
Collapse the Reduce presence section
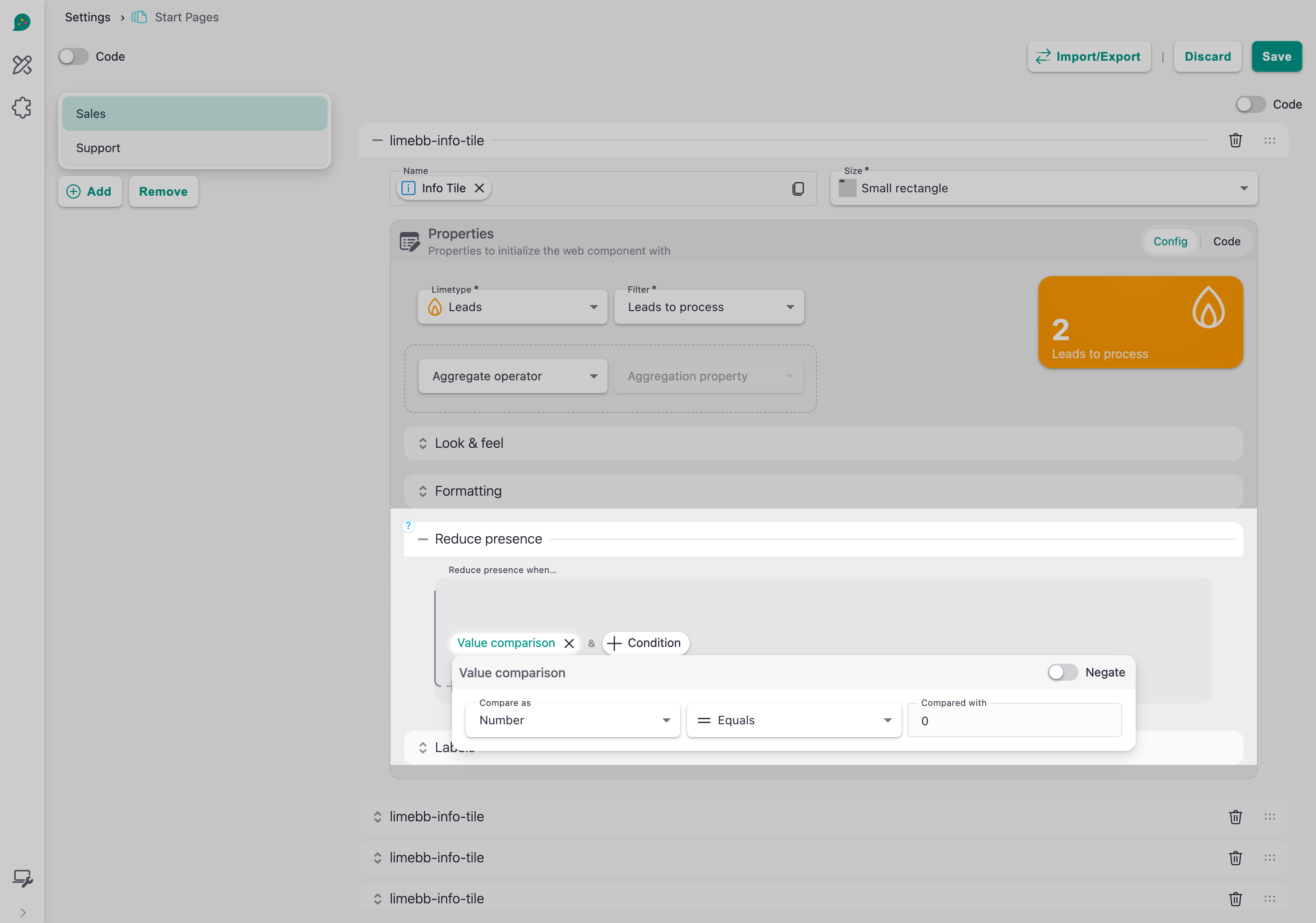[x=824, y=539]
